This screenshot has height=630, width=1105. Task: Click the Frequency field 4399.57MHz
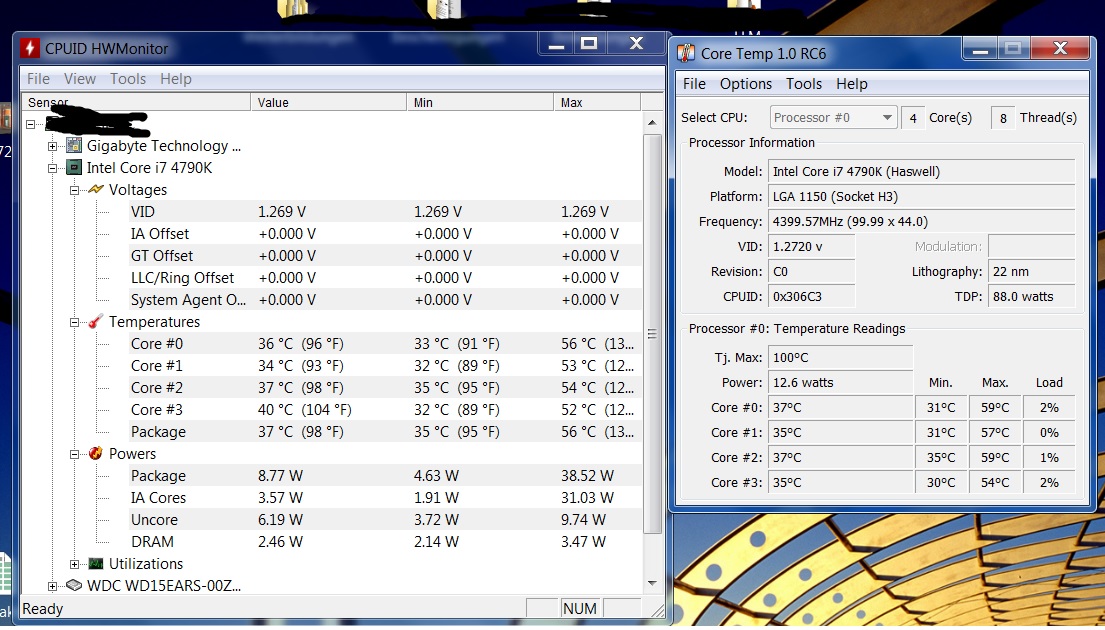pyautogui.click(x=922, y=221)
